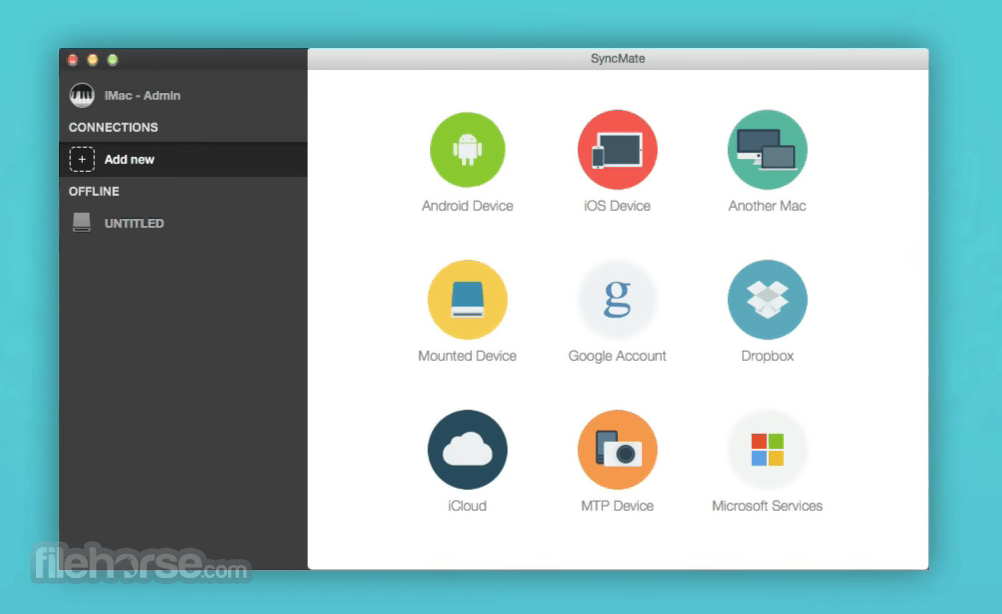Image resolution: width=1002 pixels, height=614 pixels.
Task: Choose the MTP Device camera icon
Action: 617,450
